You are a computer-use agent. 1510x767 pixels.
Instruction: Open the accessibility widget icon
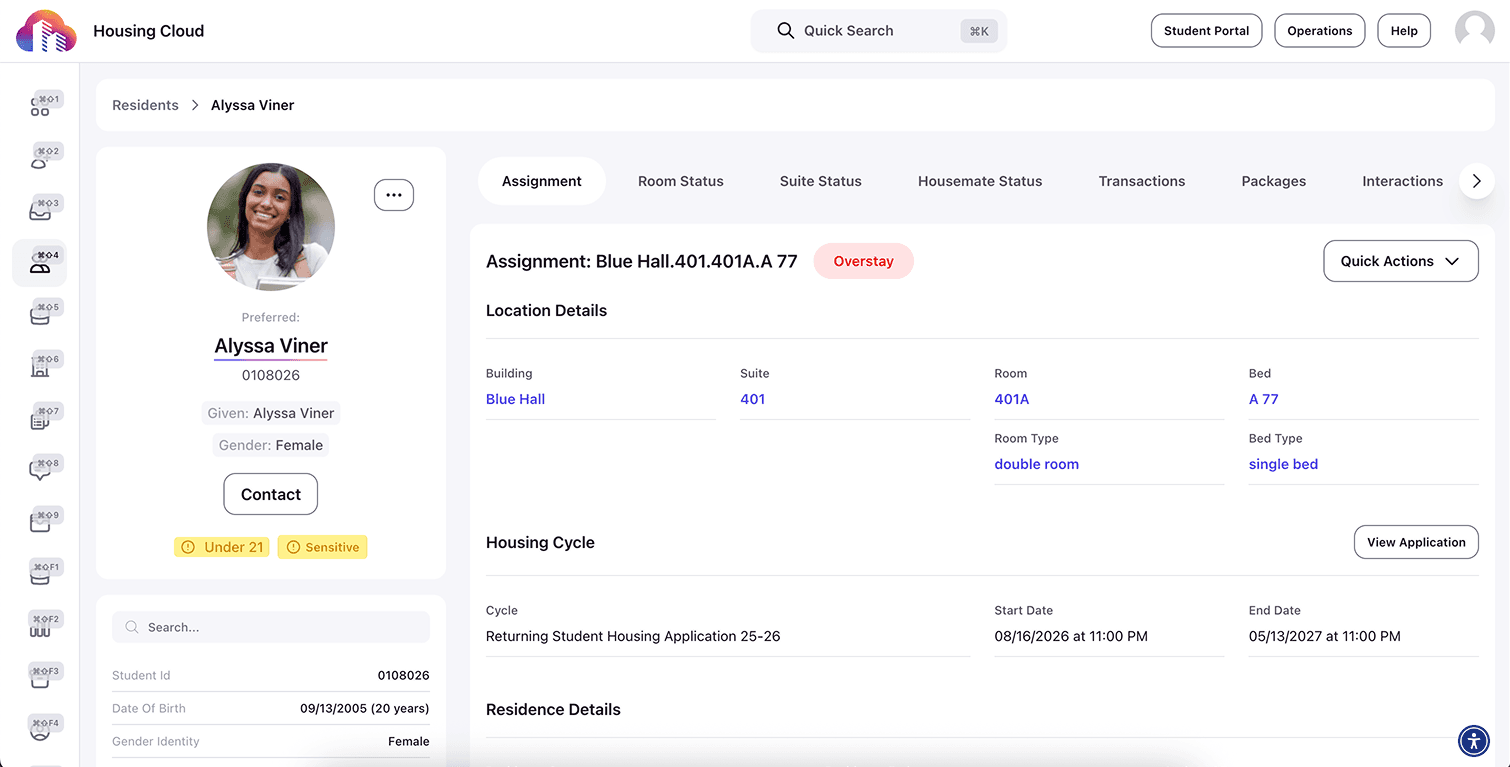1474,741
